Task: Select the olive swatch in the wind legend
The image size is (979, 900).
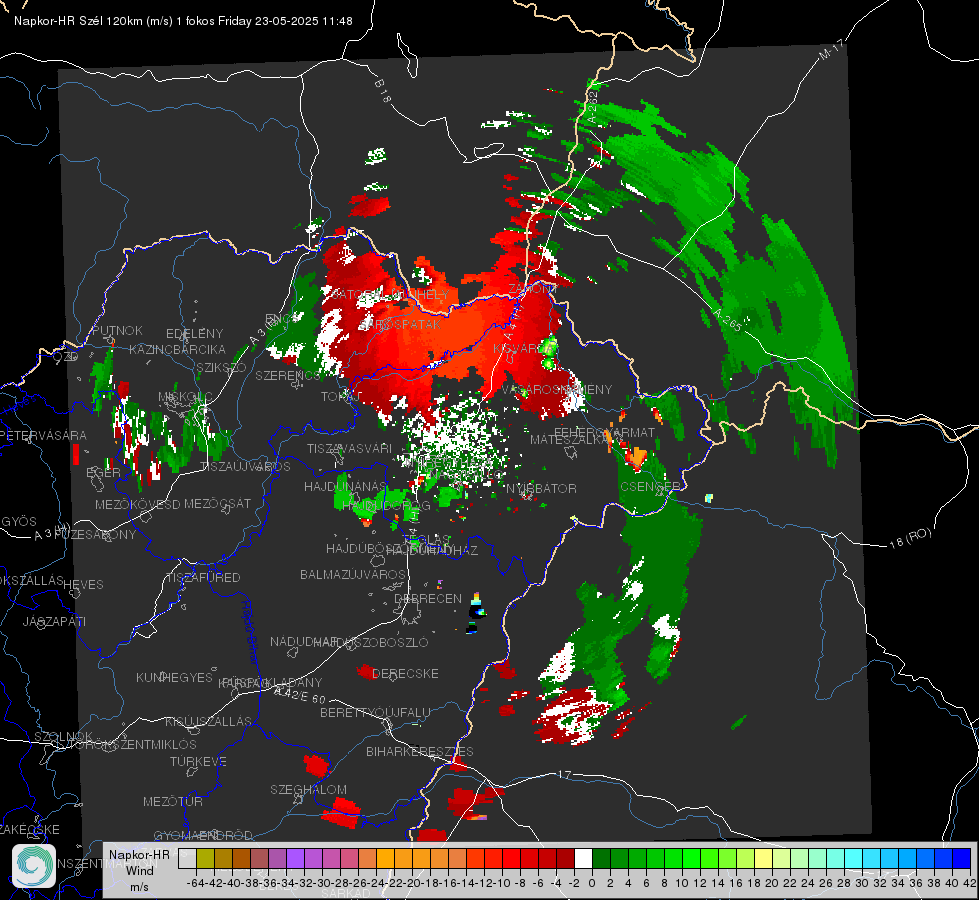Action: pos(205,859)
